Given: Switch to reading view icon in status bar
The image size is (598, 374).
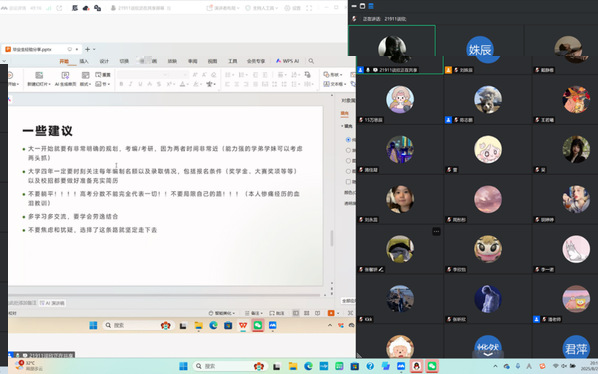Looking at the screenshot, I should [x=317, y=313].
